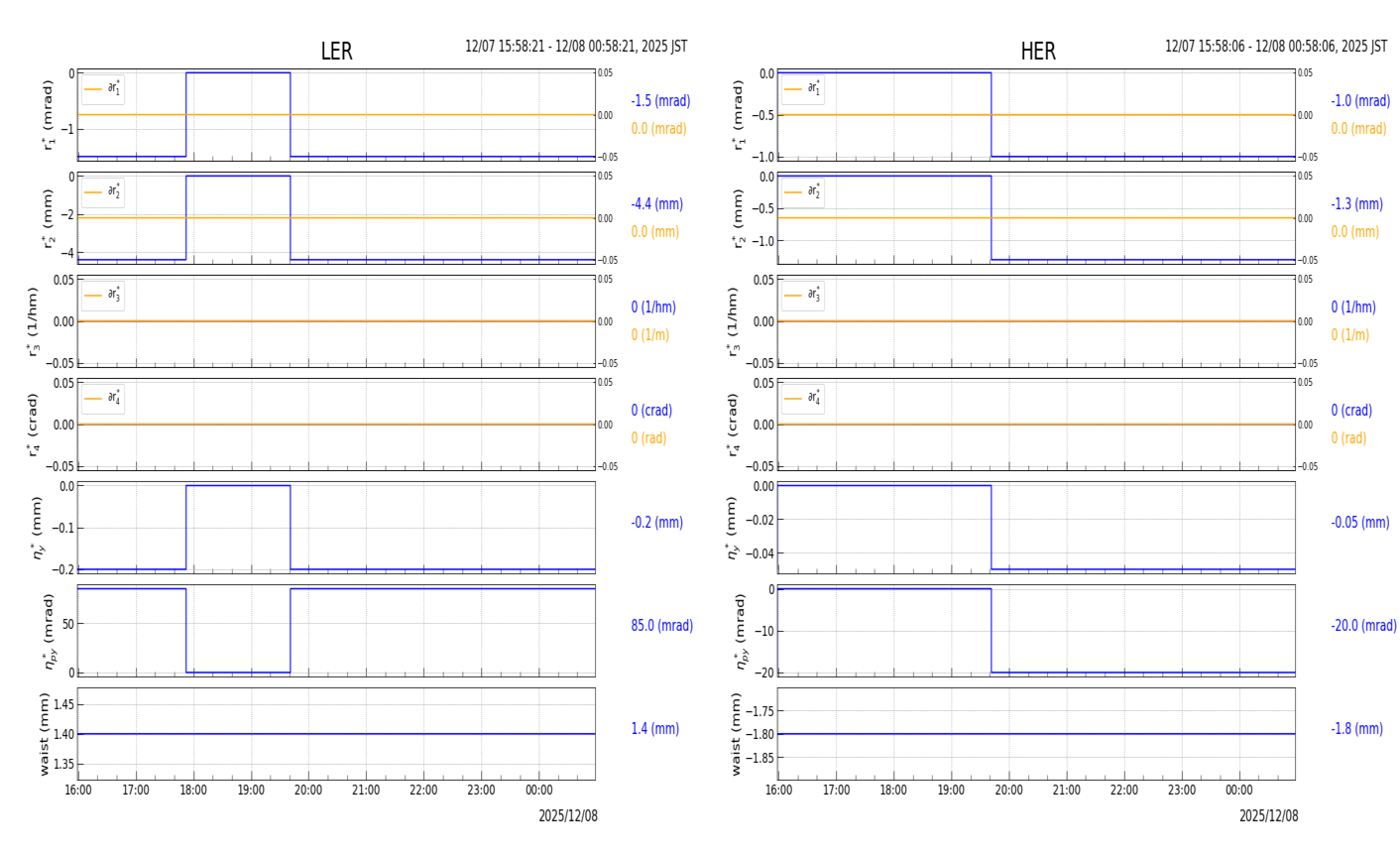Select the LER time range text starting 15:58:21
1400x857 pixels.
[x=576, y=47]
